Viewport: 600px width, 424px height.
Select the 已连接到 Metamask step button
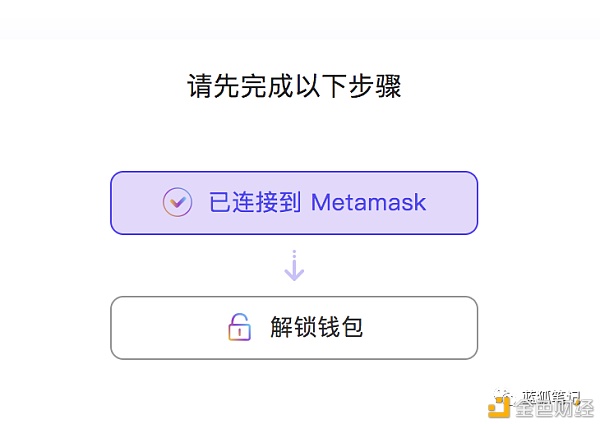pos(294,203)
